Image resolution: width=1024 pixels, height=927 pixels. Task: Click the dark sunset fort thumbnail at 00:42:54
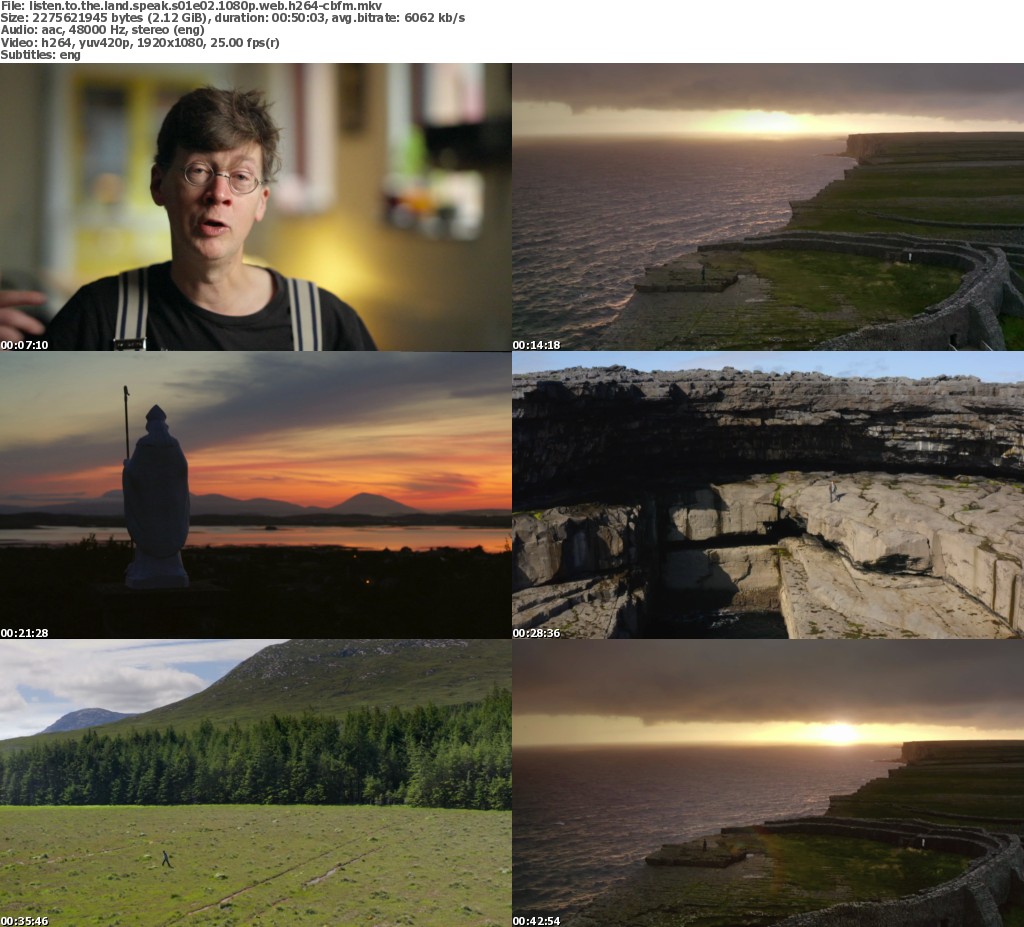(x=768, y=783)
